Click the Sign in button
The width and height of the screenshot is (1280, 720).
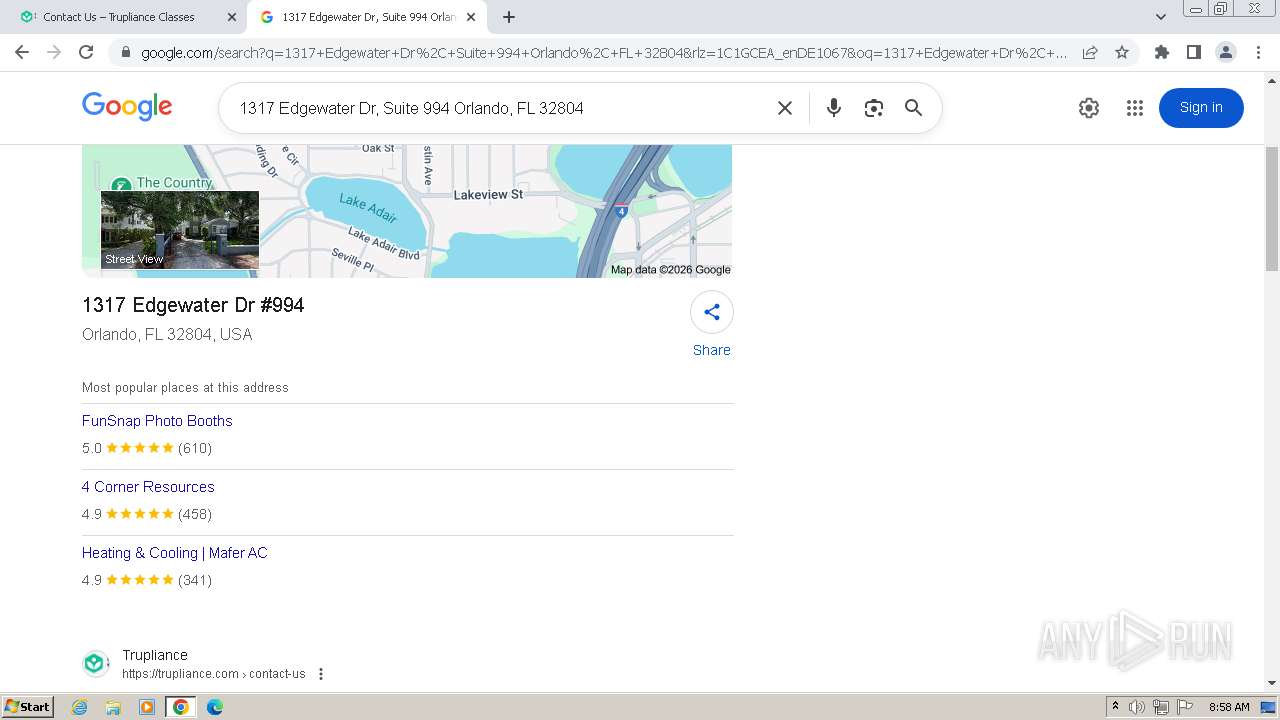click(x=1201, y=108)
